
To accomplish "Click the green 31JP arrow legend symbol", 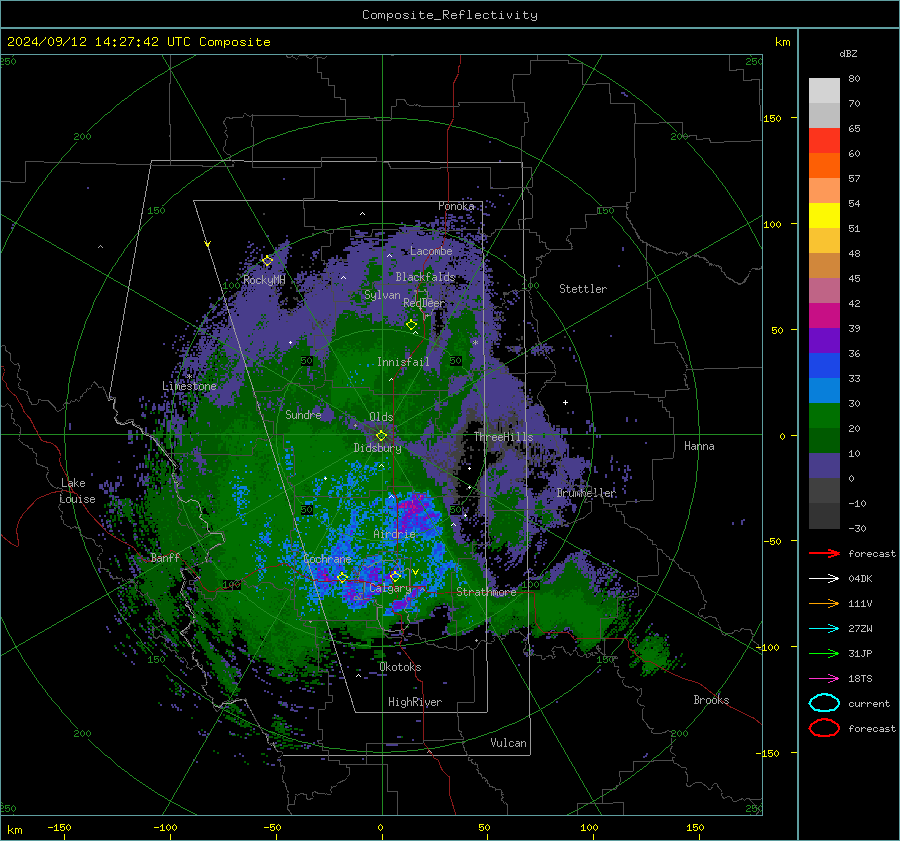I will (824, 653).
